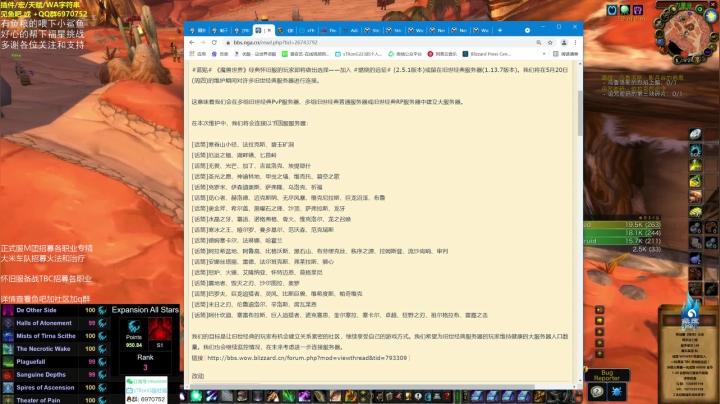The height and width of the screenshot is (404, 720).
Task: Click the Bug Reporter button
Action: [x=607, y=375]
